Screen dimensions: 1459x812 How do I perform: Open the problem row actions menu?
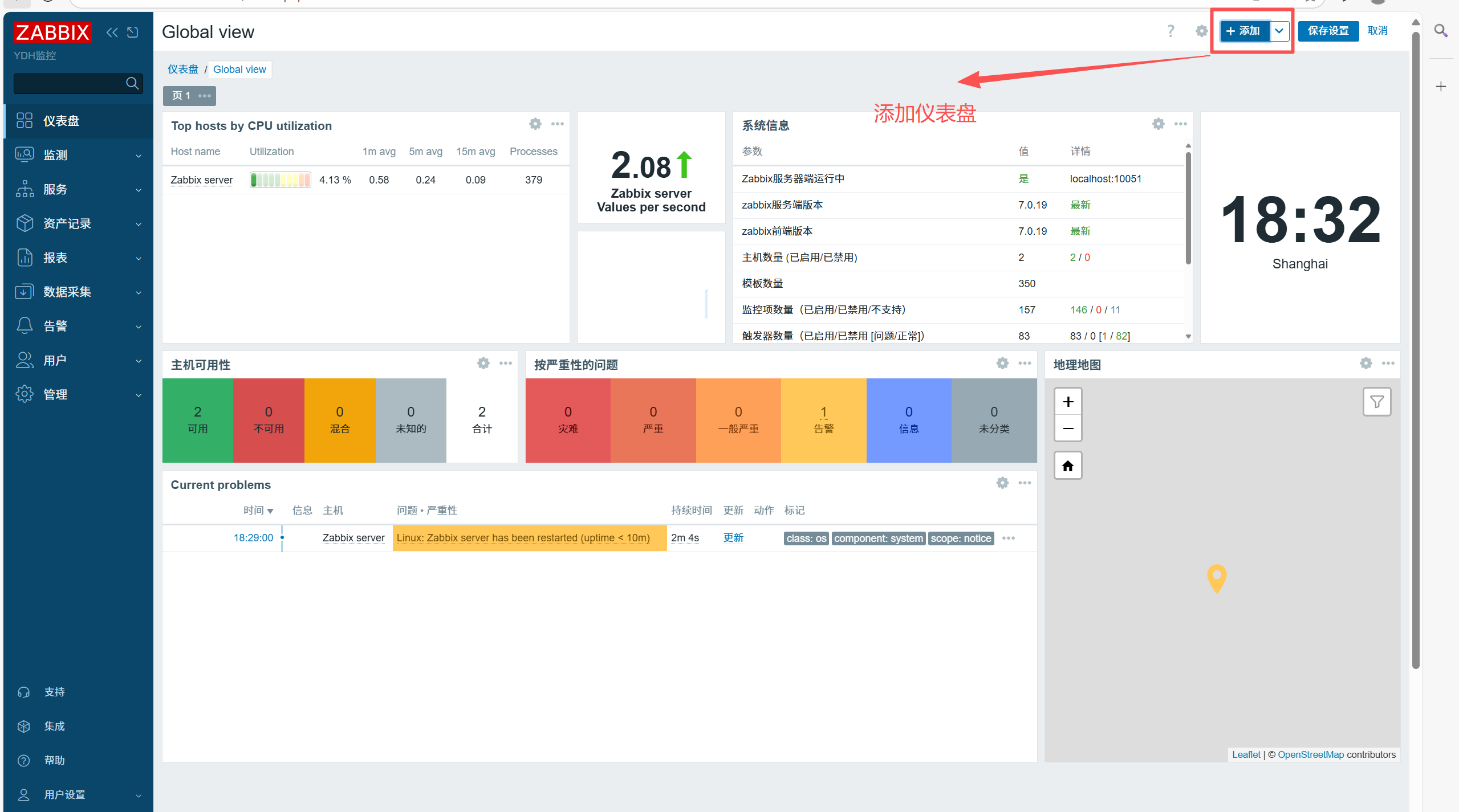click(1008, 538)
